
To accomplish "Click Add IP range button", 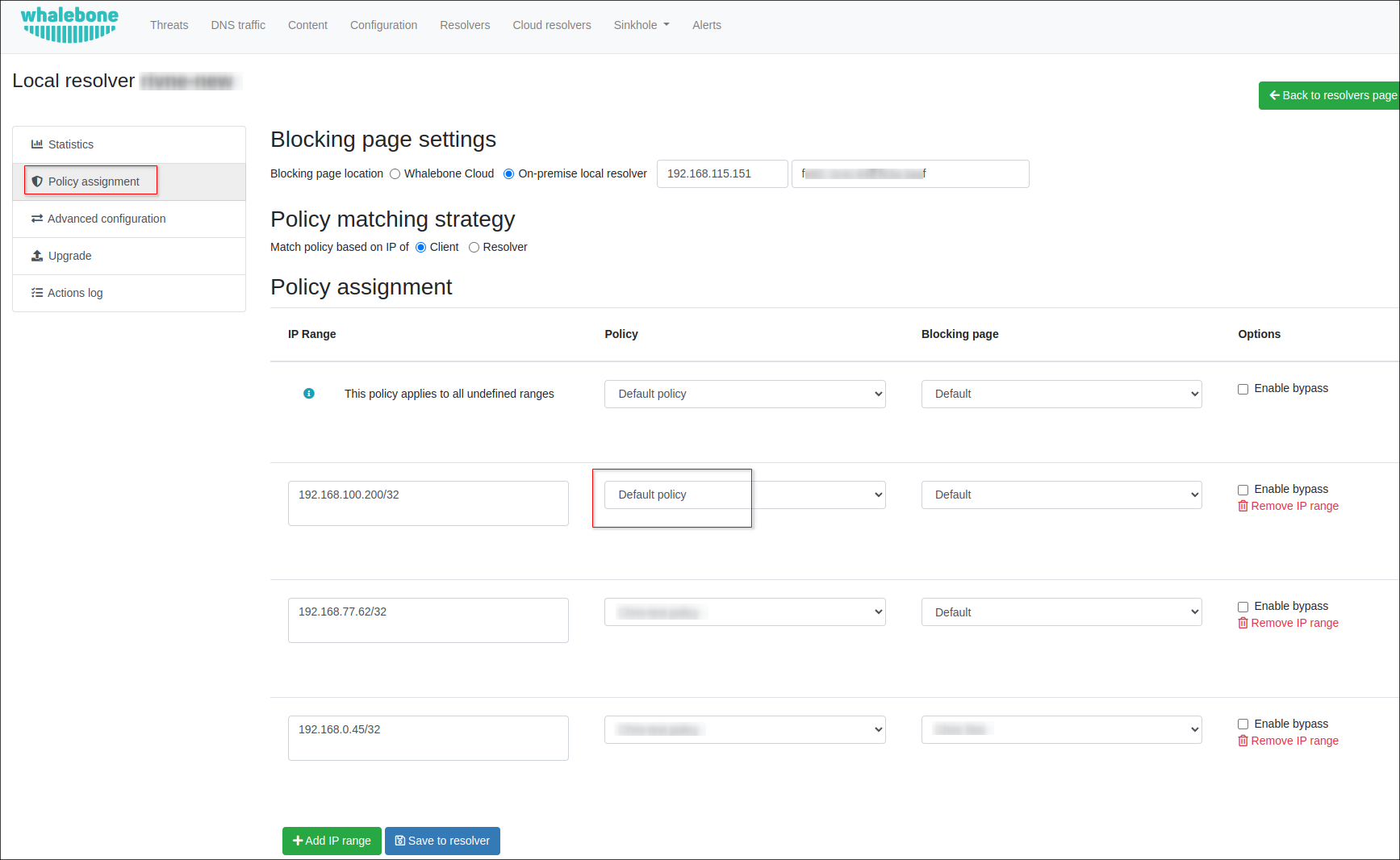I will [x=332, y=841].
